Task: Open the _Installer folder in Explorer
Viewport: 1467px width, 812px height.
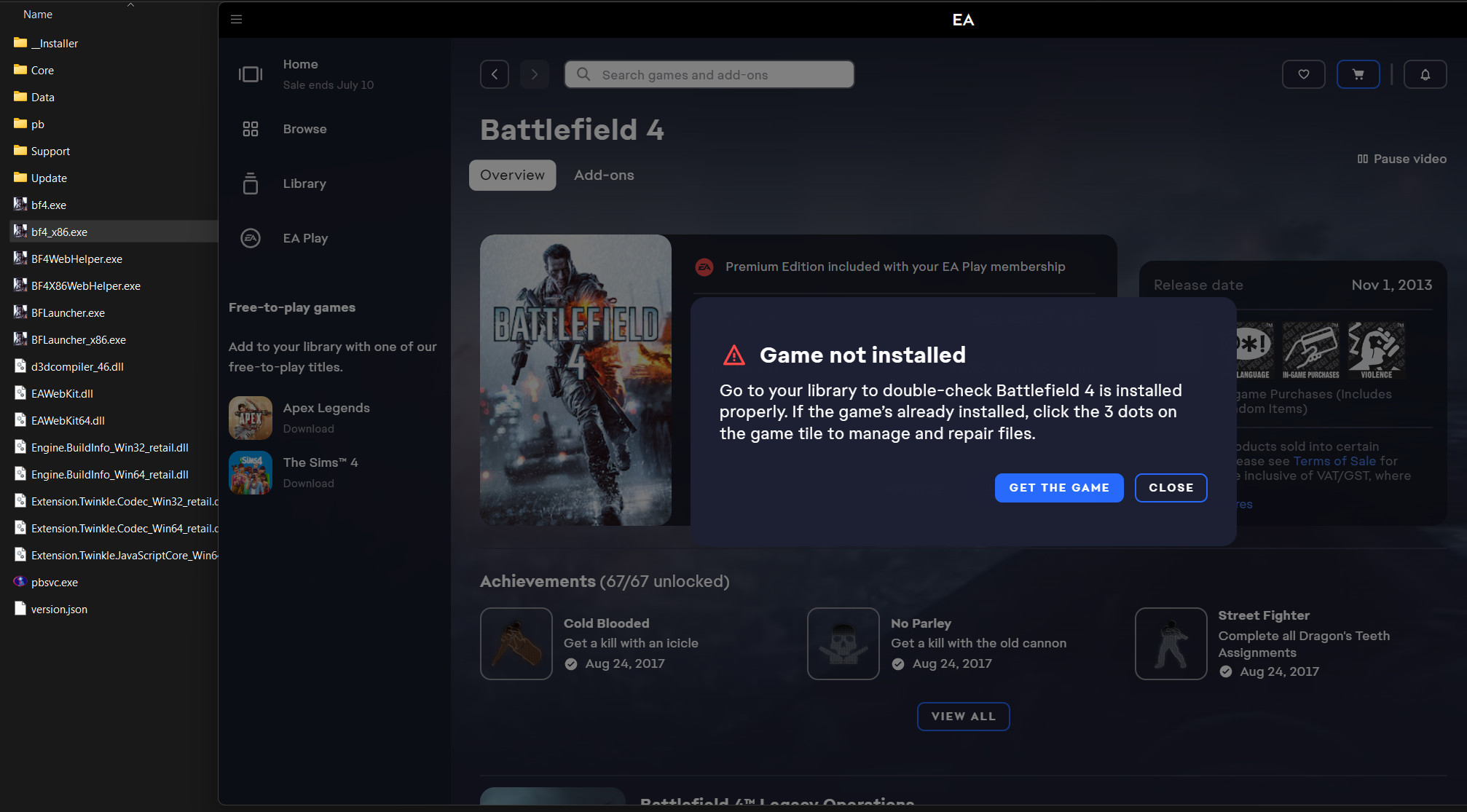Action: tap(55, 44)
